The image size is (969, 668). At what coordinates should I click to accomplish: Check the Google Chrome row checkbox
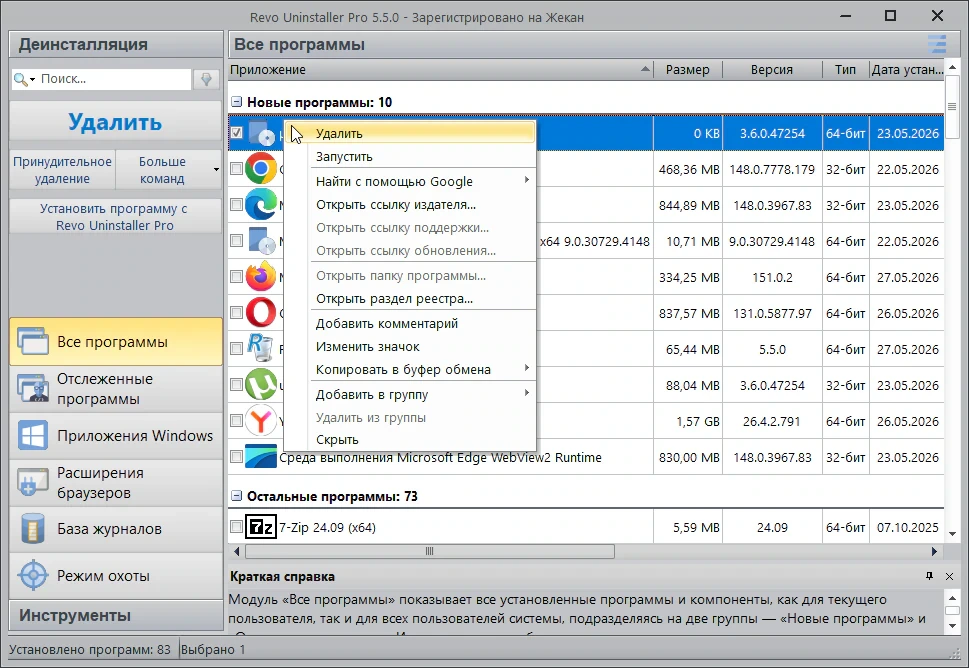tap(236, 169)
